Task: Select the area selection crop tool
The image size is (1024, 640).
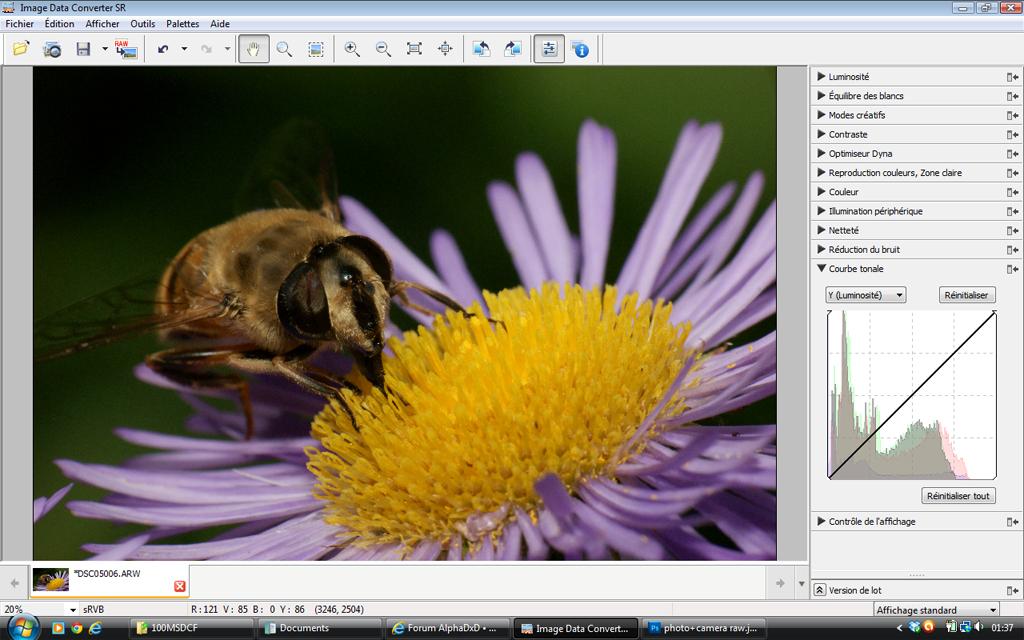Action: [315, 49]
